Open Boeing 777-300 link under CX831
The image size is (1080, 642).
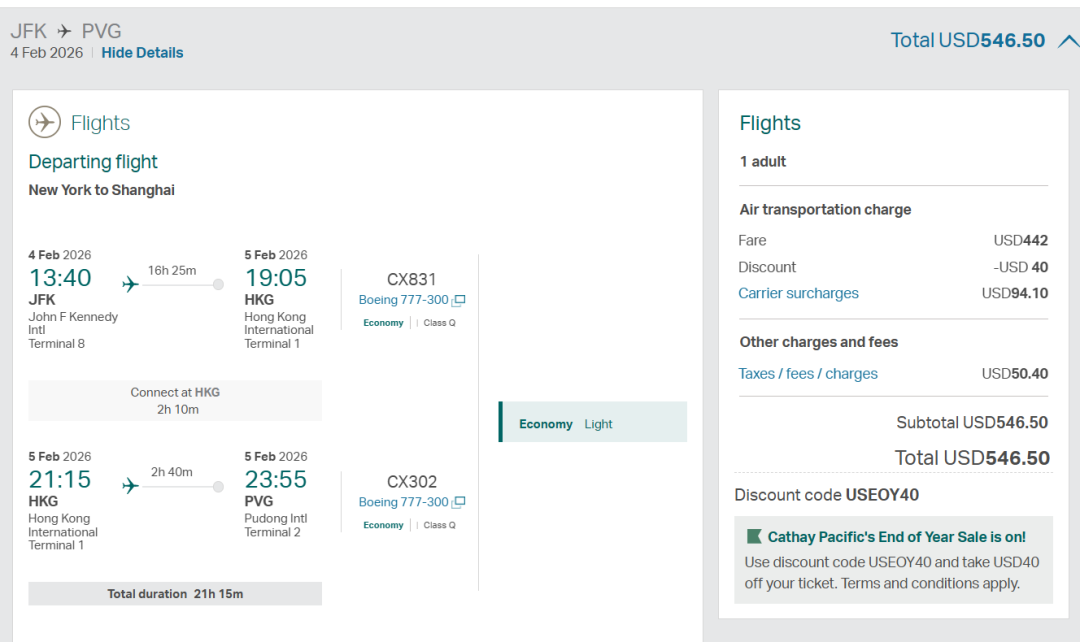[x=403, y=300]
